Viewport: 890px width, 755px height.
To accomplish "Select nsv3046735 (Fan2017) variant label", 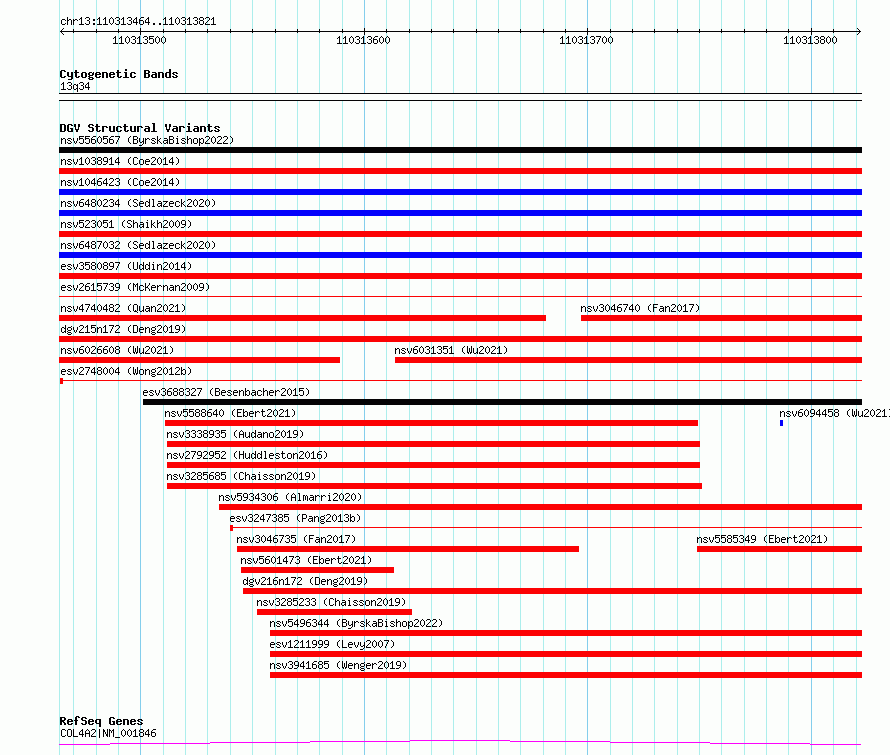I will [296, 539].
